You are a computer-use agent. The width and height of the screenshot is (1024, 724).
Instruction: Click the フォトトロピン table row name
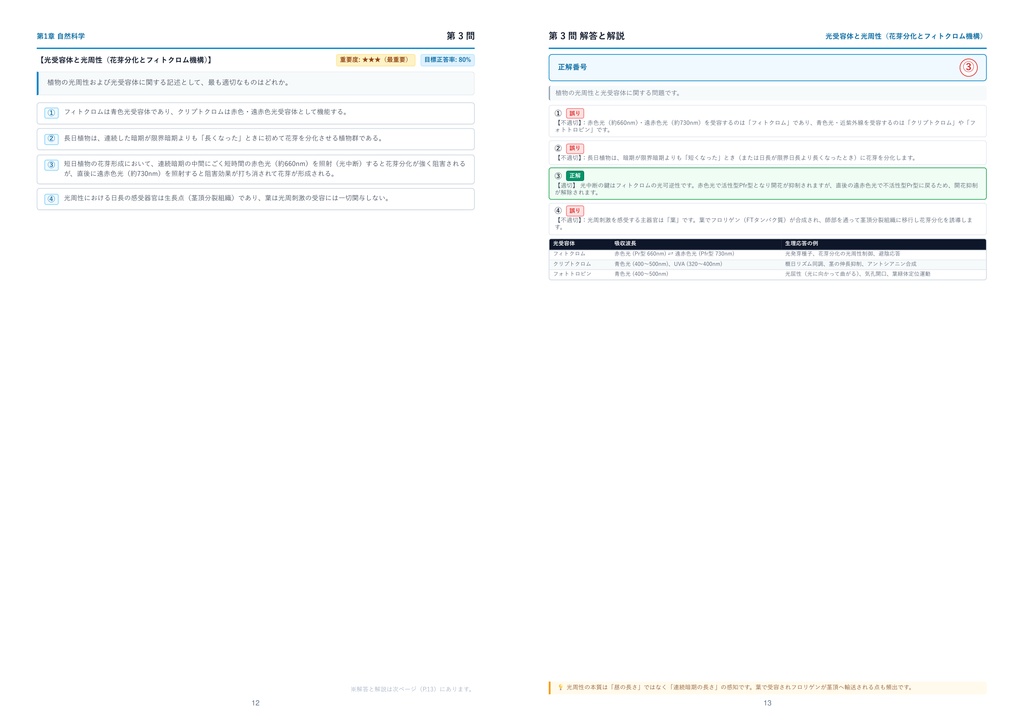[572, 274]
